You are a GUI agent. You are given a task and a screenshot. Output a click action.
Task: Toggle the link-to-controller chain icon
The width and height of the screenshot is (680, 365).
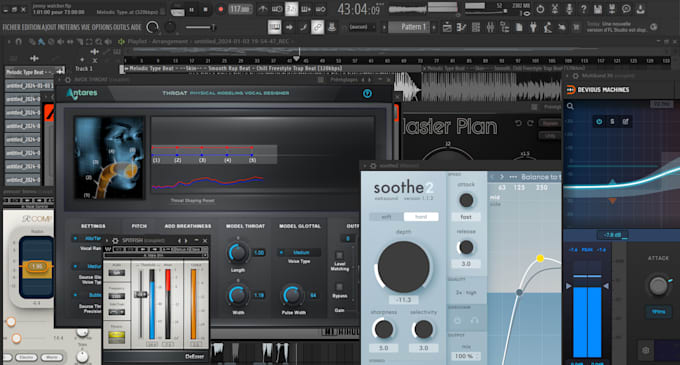tap(317, 27)
